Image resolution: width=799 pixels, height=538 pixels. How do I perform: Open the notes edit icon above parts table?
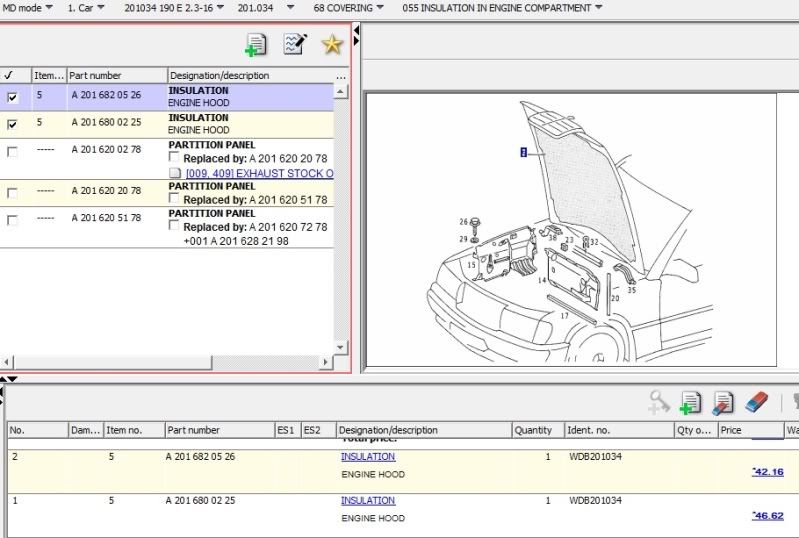pyautogui.click(x=295, y=45)
